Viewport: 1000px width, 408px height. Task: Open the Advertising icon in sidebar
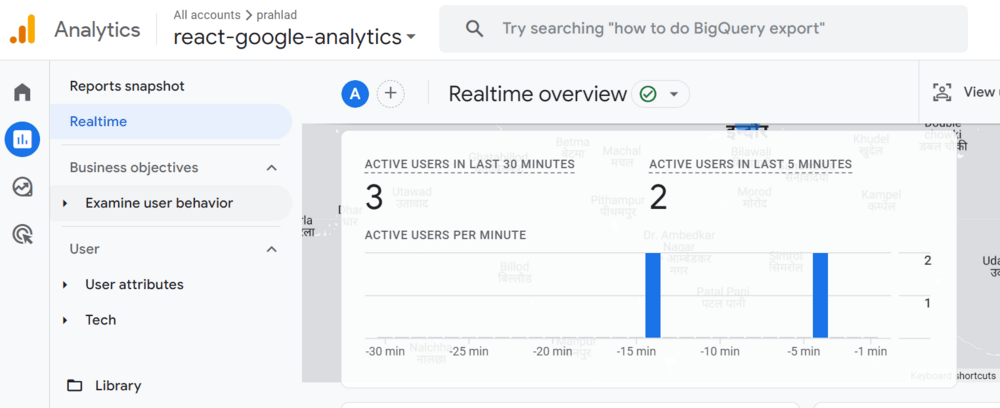(x=22, y=234)
